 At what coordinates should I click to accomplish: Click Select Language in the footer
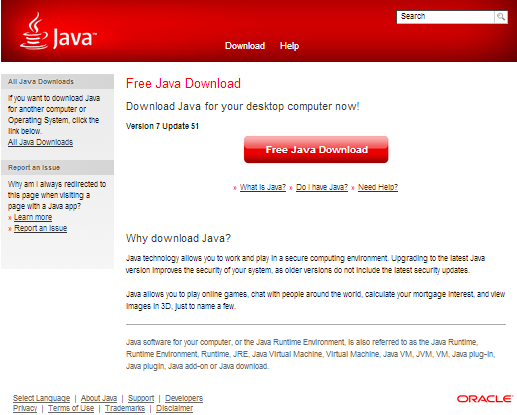coord(41,398)
